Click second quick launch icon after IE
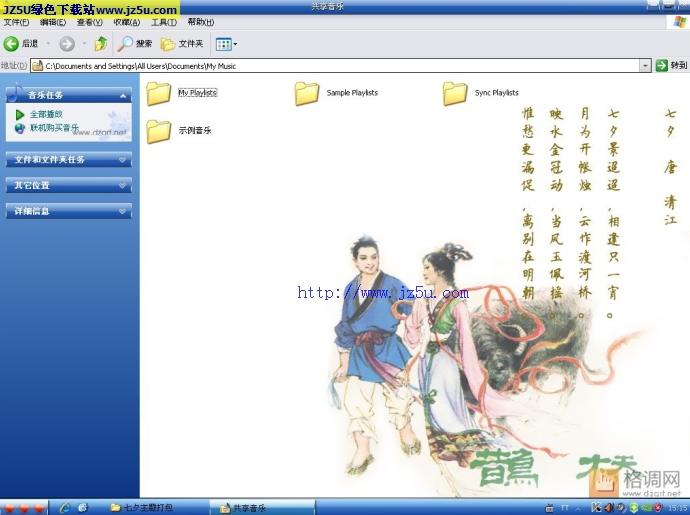The height and width of the screenshot is (515, 690). (84, 508)
